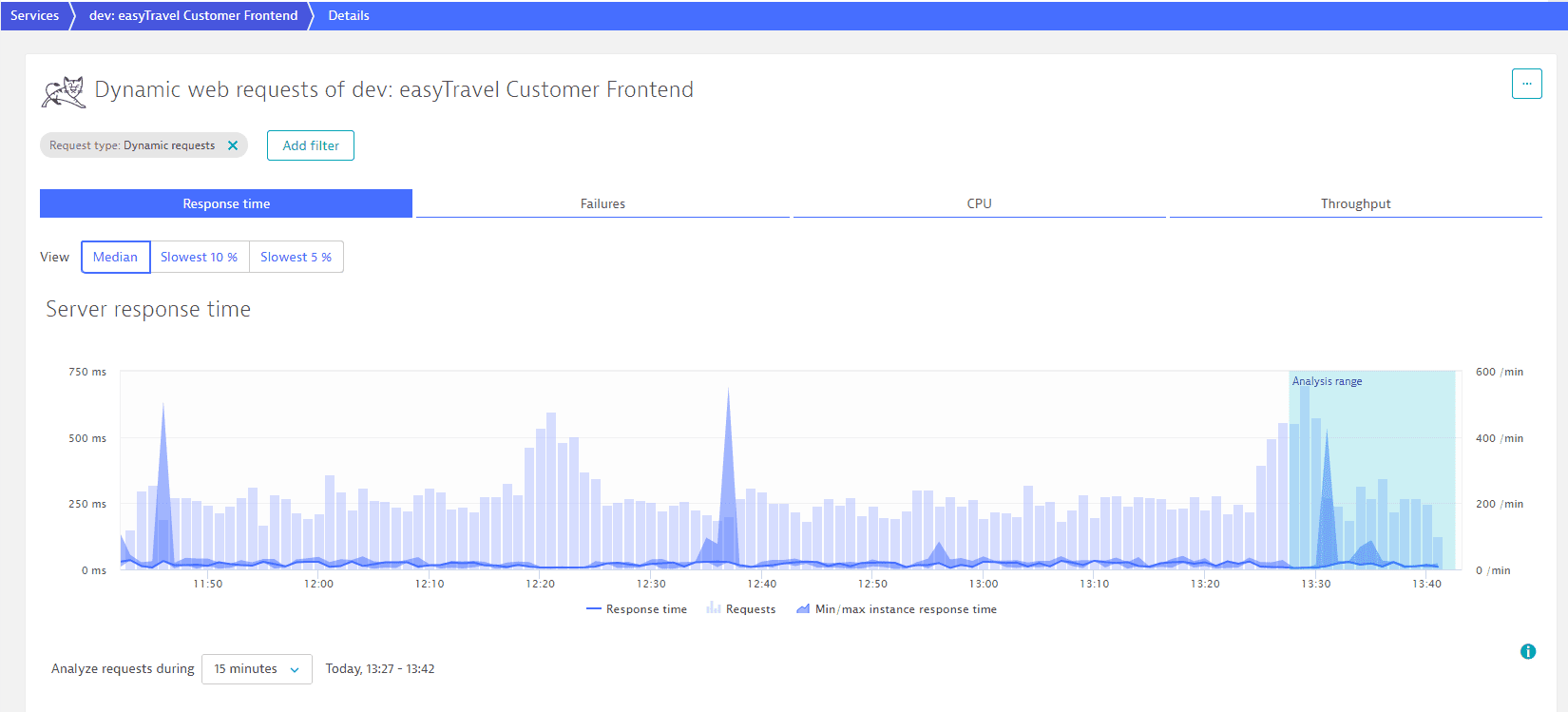Screen dimensions: 1568x712
Task: Click the Response time legend line icon
Action: tap(594, 609)
